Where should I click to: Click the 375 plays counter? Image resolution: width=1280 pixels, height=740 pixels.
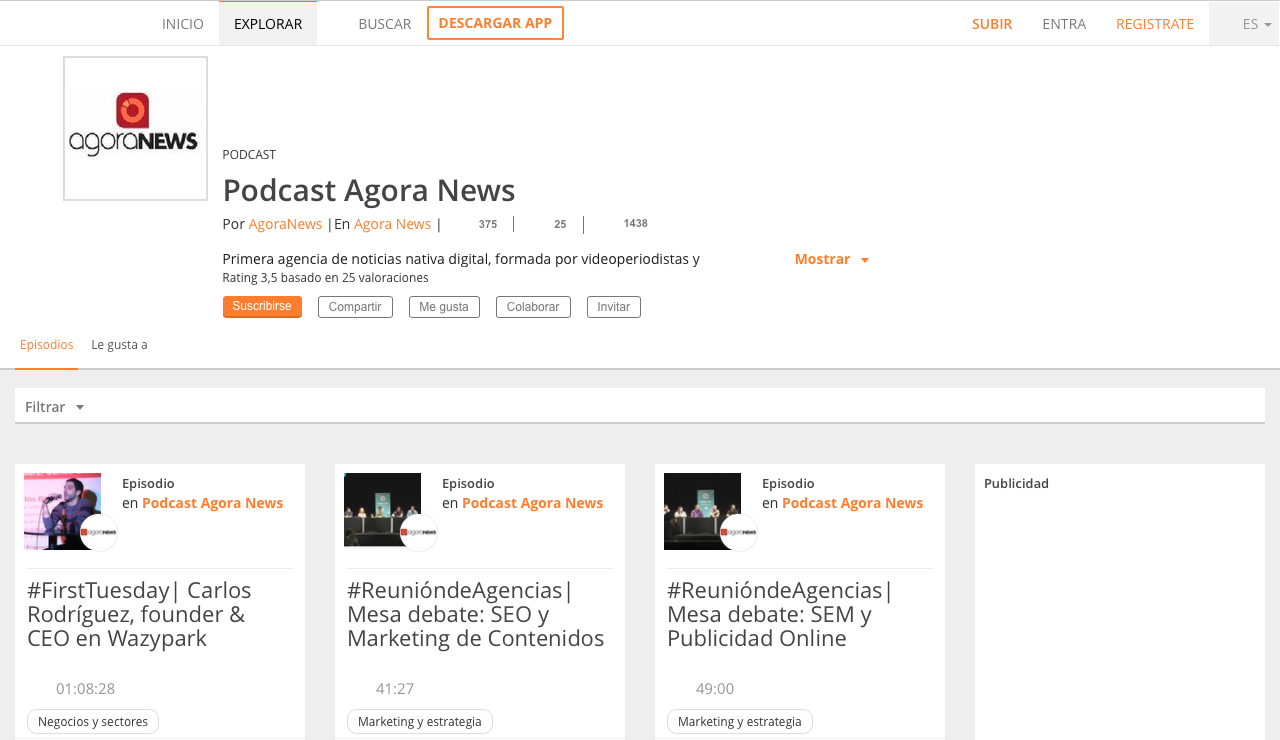coord(487,224)
